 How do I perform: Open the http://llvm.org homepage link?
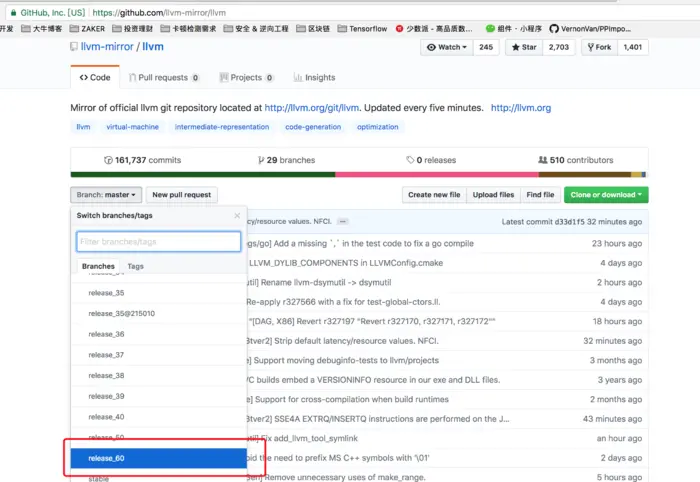point(521,108)
